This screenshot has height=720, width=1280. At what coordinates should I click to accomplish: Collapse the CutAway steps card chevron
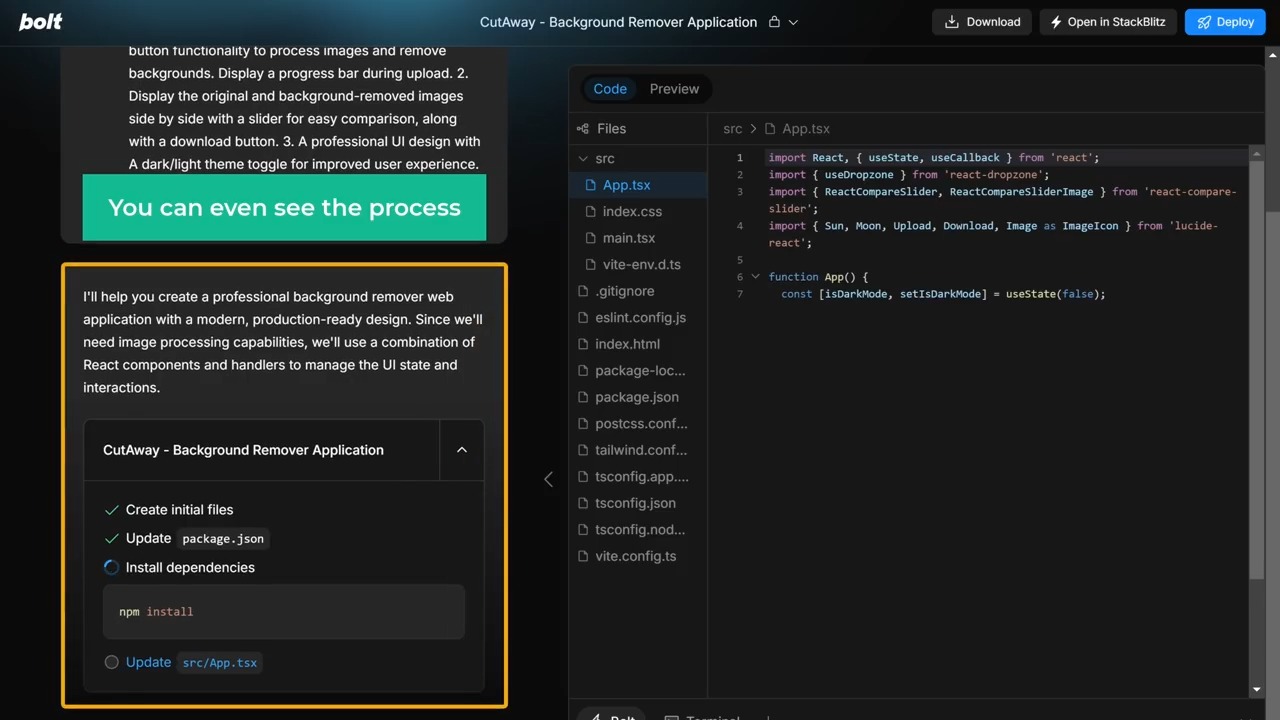(x=462, y=450)
